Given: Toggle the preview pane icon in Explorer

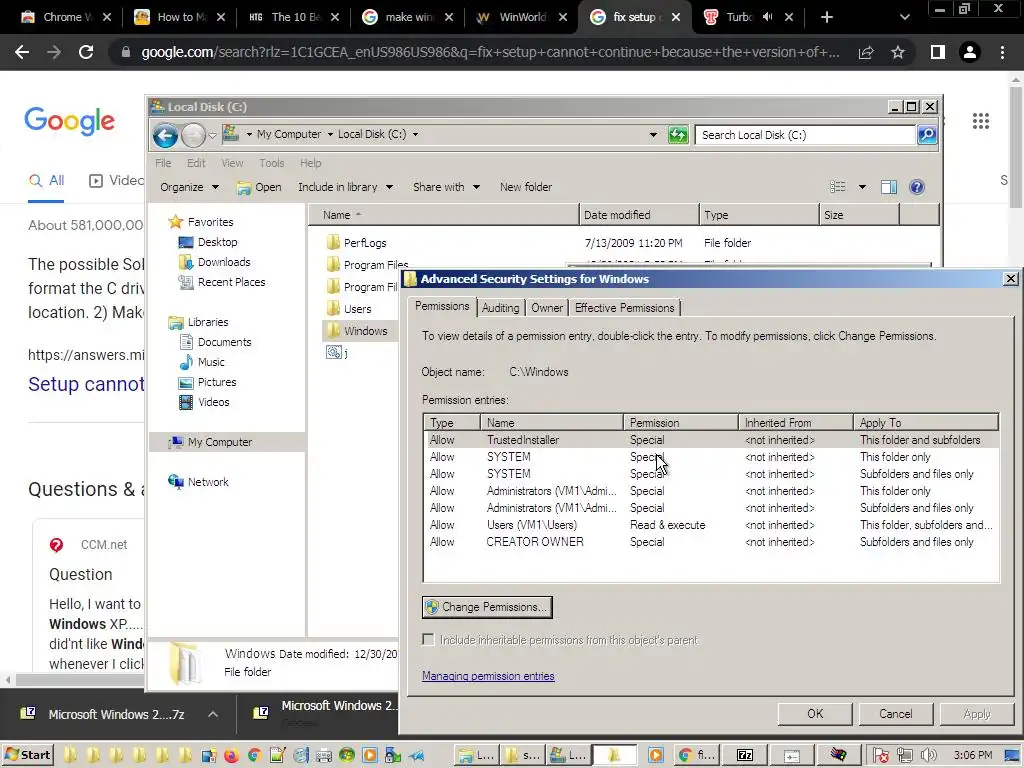Looking at the screenshot, I should tap(888, 187).
